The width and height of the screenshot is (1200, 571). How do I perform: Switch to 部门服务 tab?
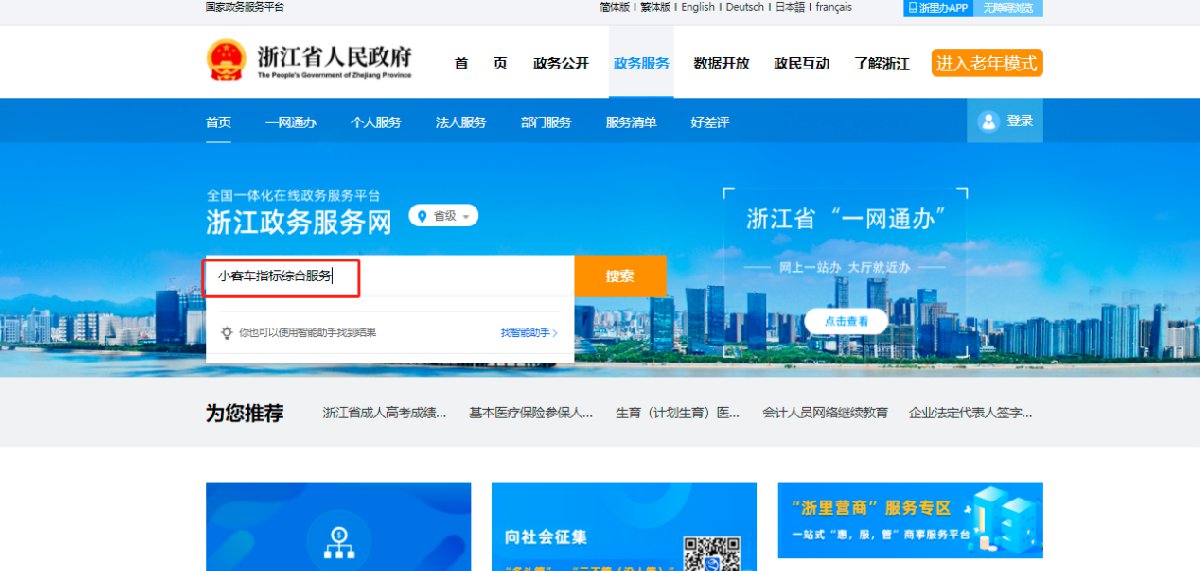(x=546, y=122)
